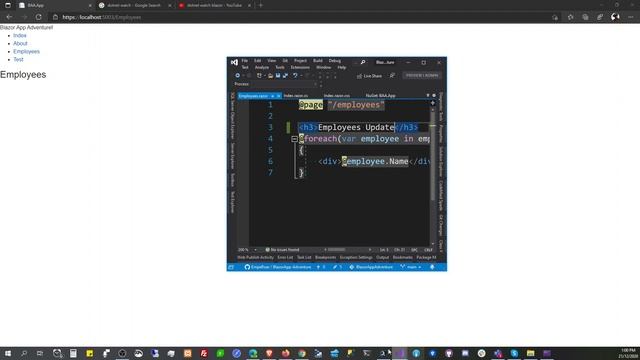The width and height of the screenshot is (640, 360).
Task: Open the main branch dropdown in status bar
Action: click(x=411, y=267)
